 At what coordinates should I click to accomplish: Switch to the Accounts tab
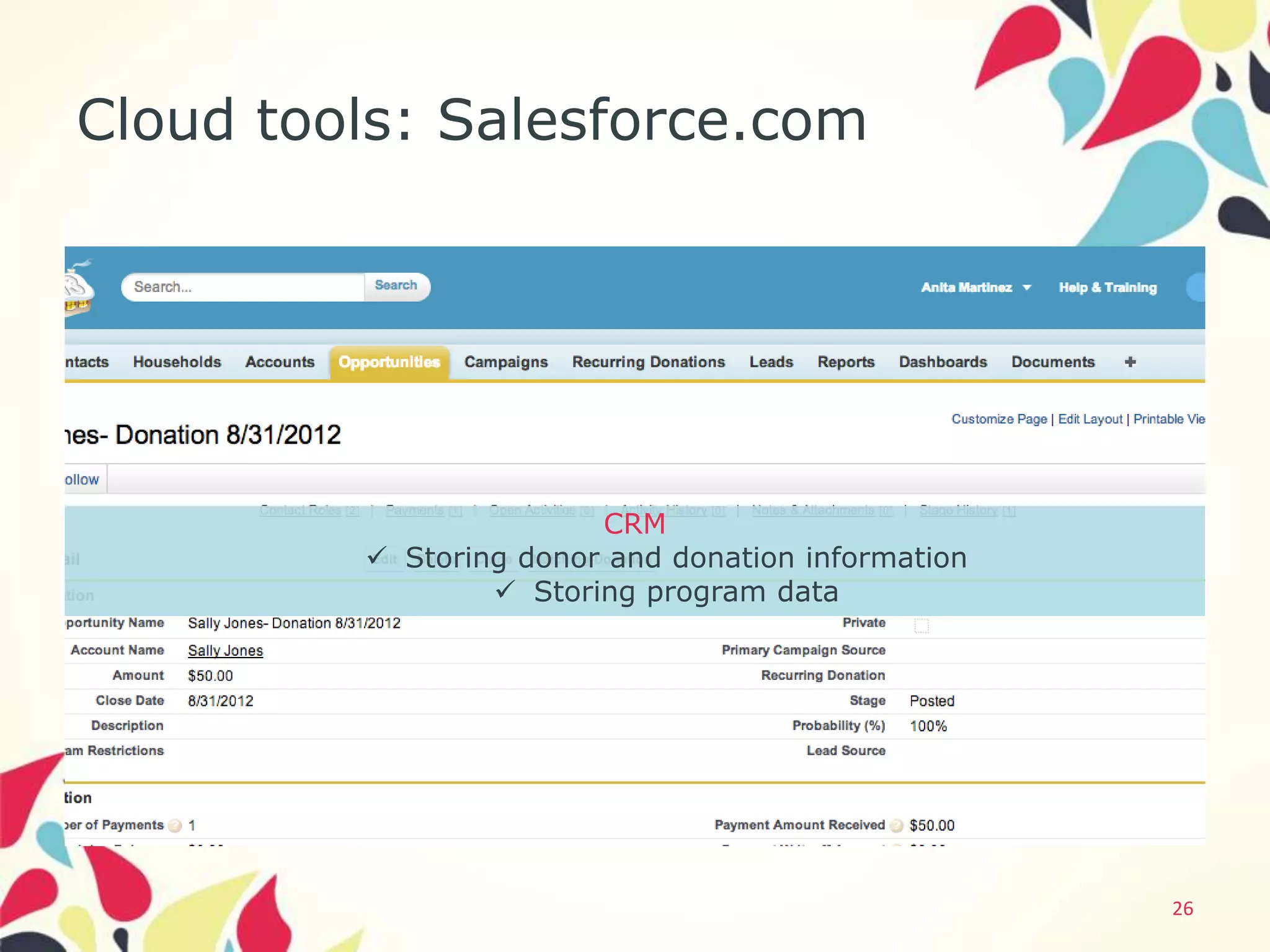tap(280, 362)
